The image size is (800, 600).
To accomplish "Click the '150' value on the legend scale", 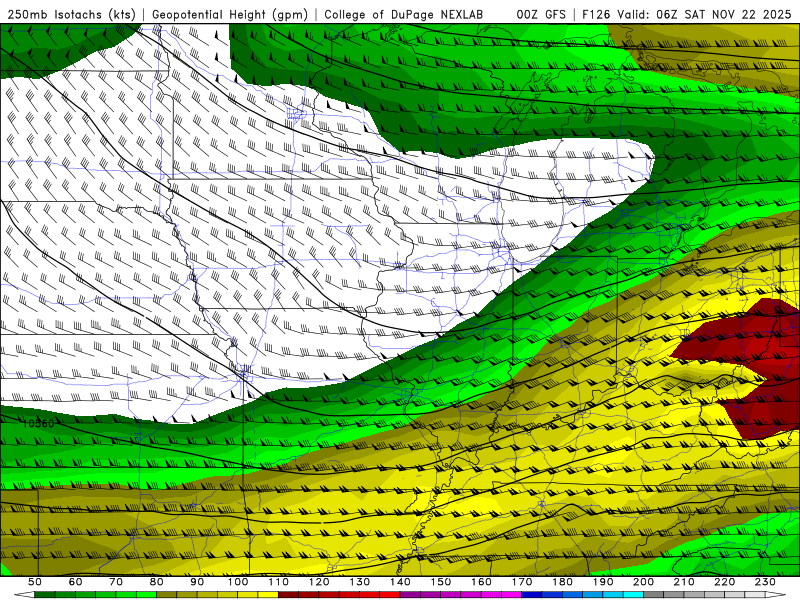I will tap(441, 582).
